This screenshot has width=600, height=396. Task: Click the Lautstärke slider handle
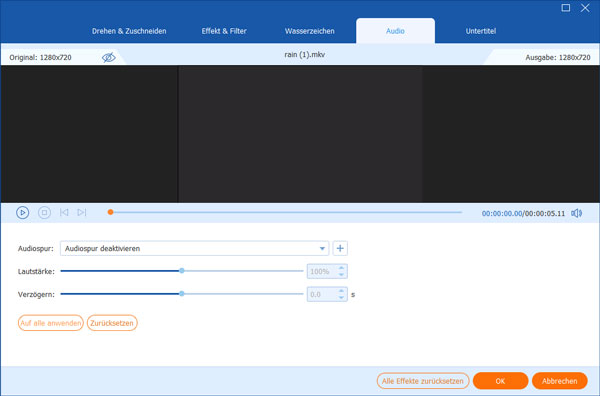coord(182,271)
